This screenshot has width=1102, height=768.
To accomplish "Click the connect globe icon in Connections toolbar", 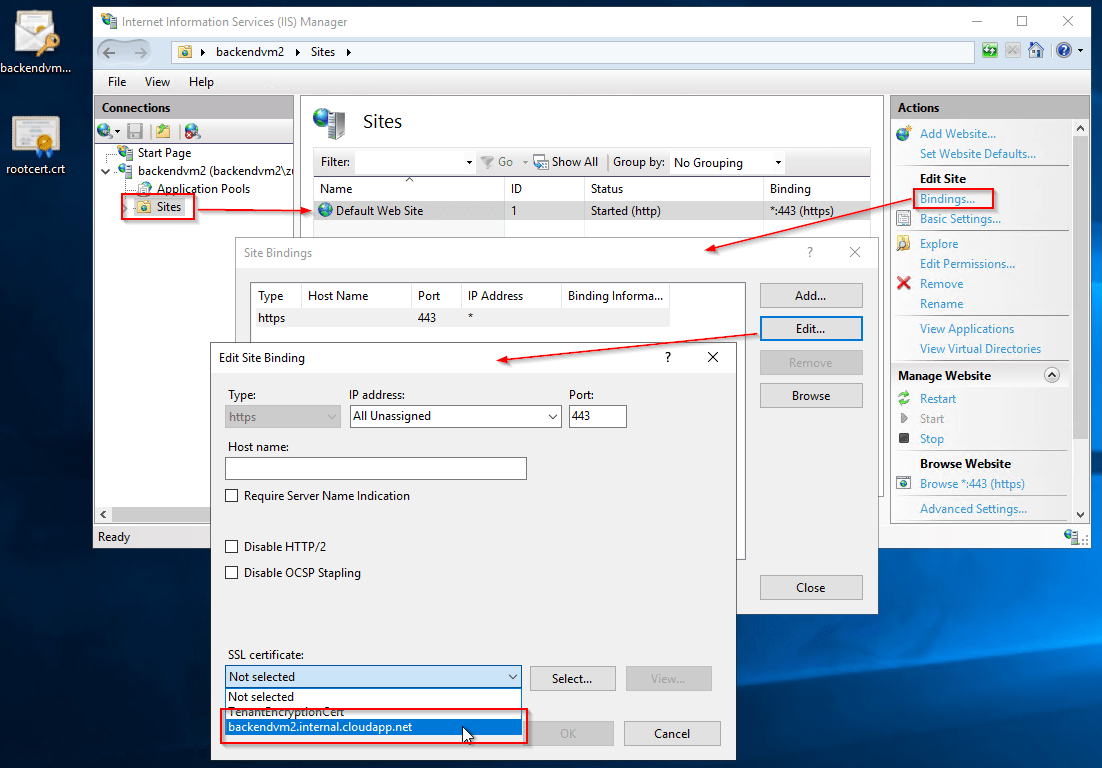I will point(105,131).
